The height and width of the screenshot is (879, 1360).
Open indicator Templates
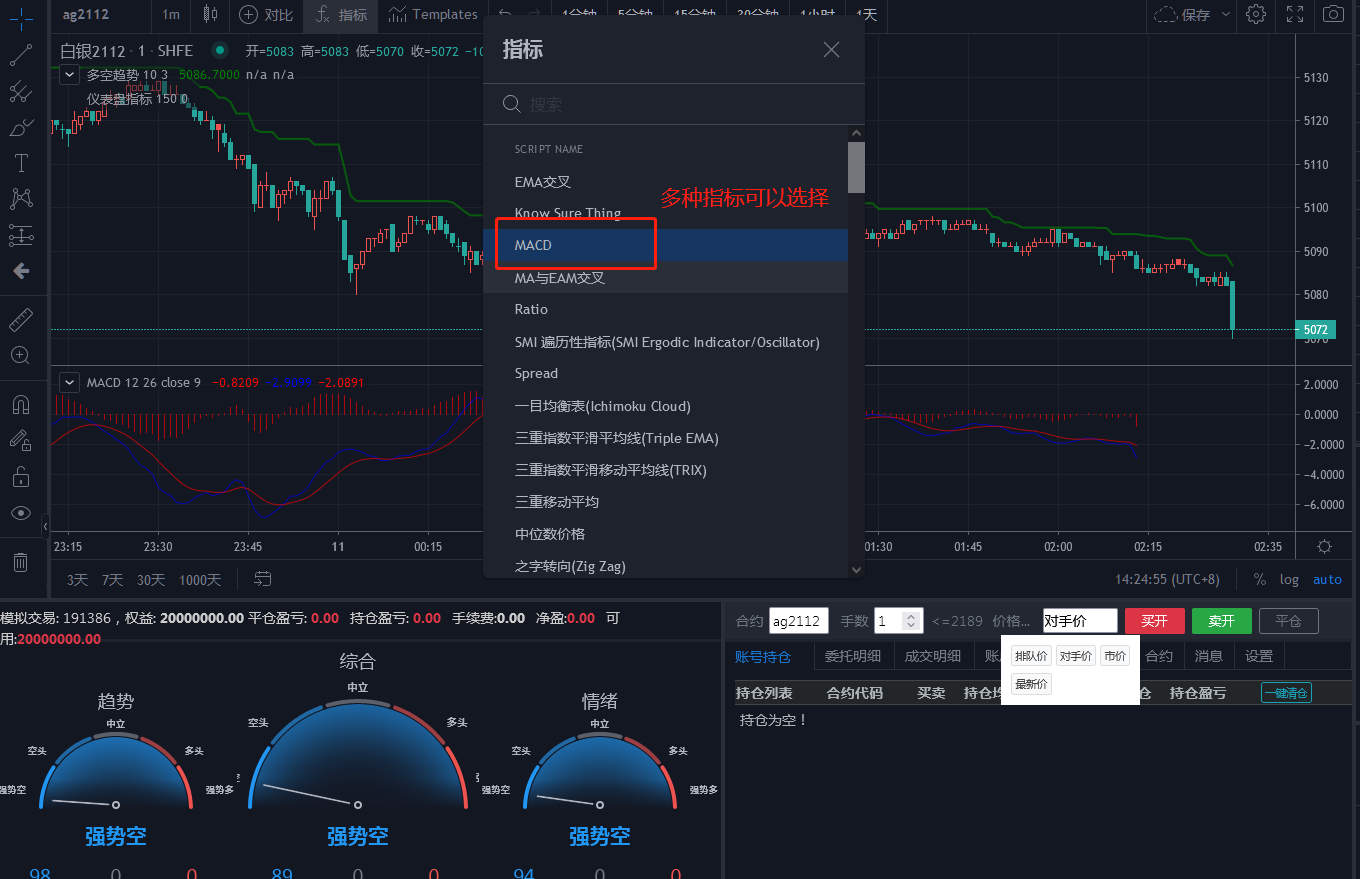coord(433,14)
